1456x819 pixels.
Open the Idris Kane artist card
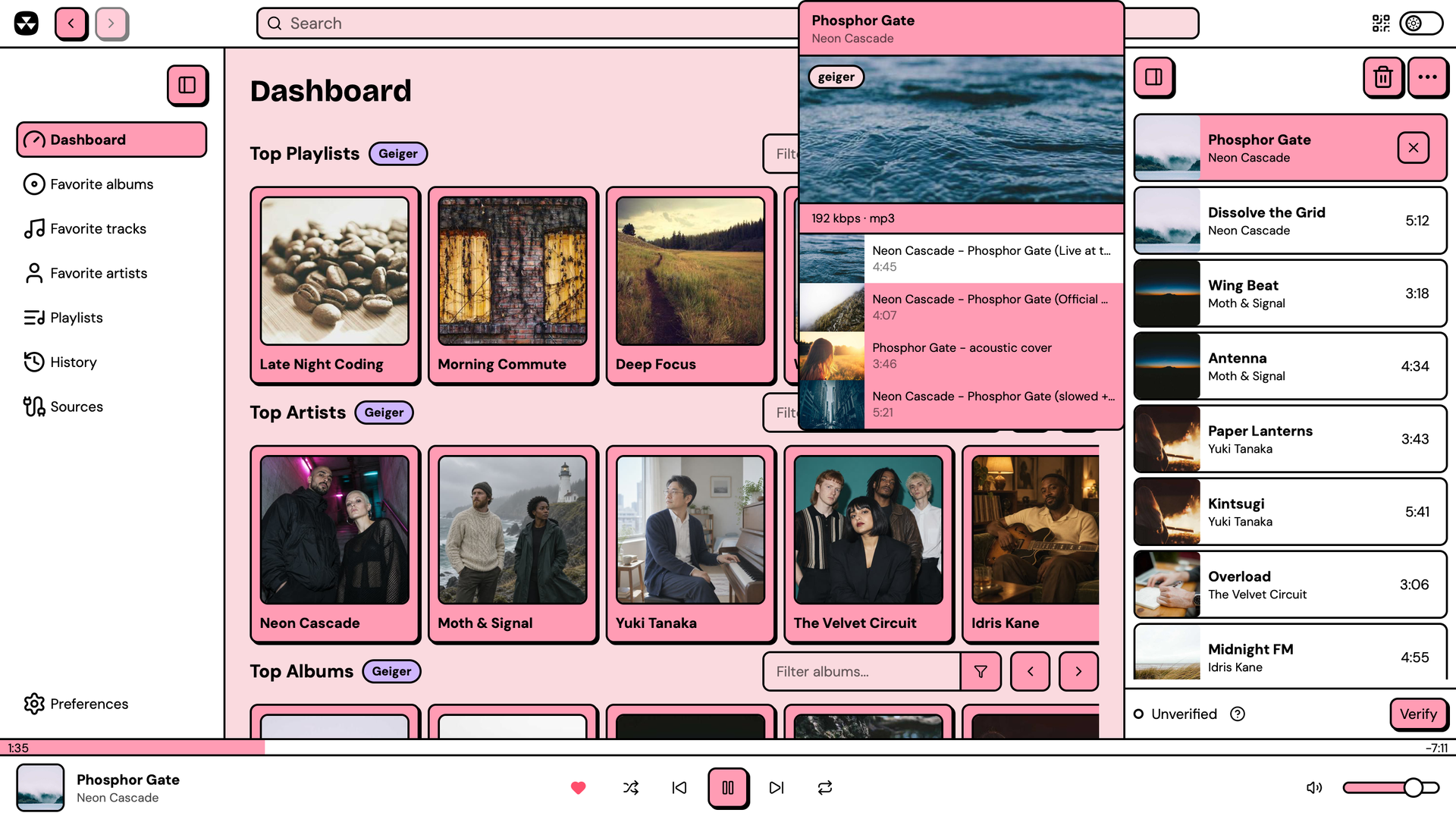tap(1031, 544)
